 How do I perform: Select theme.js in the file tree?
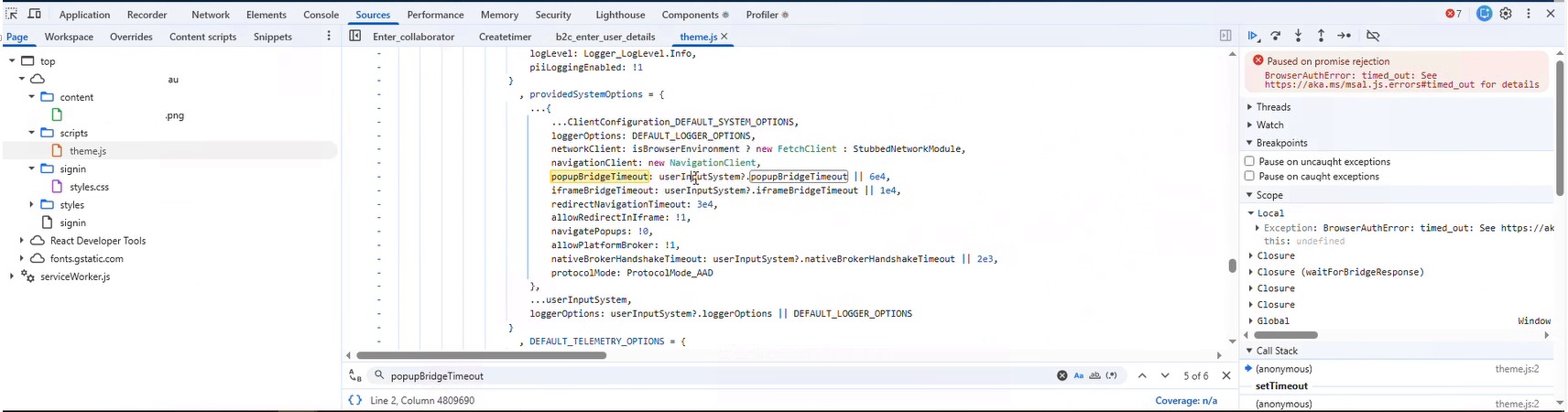pos(88,151)
